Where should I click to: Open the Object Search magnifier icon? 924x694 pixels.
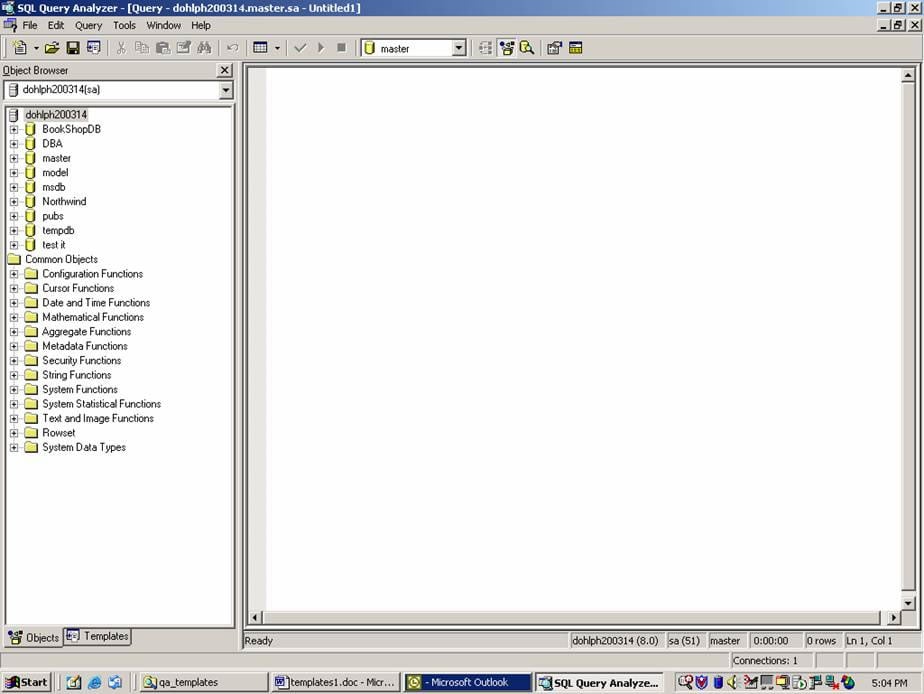pos(527,47)
